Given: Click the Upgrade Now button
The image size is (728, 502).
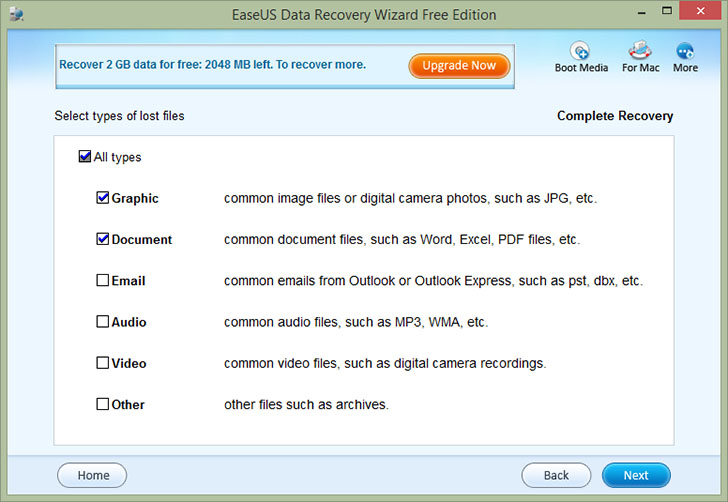Looking at the screenshot, I should point(459,65).
